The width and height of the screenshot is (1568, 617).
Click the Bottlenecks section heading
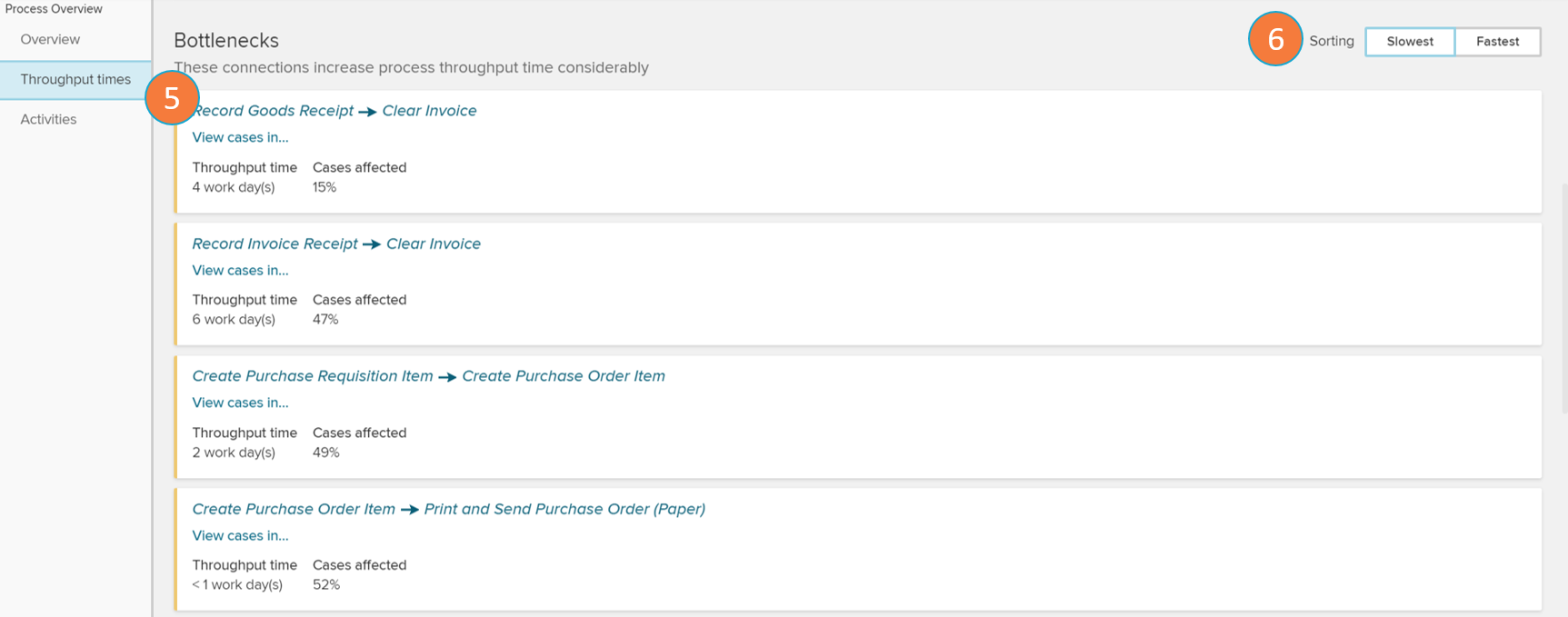[226, 40]
